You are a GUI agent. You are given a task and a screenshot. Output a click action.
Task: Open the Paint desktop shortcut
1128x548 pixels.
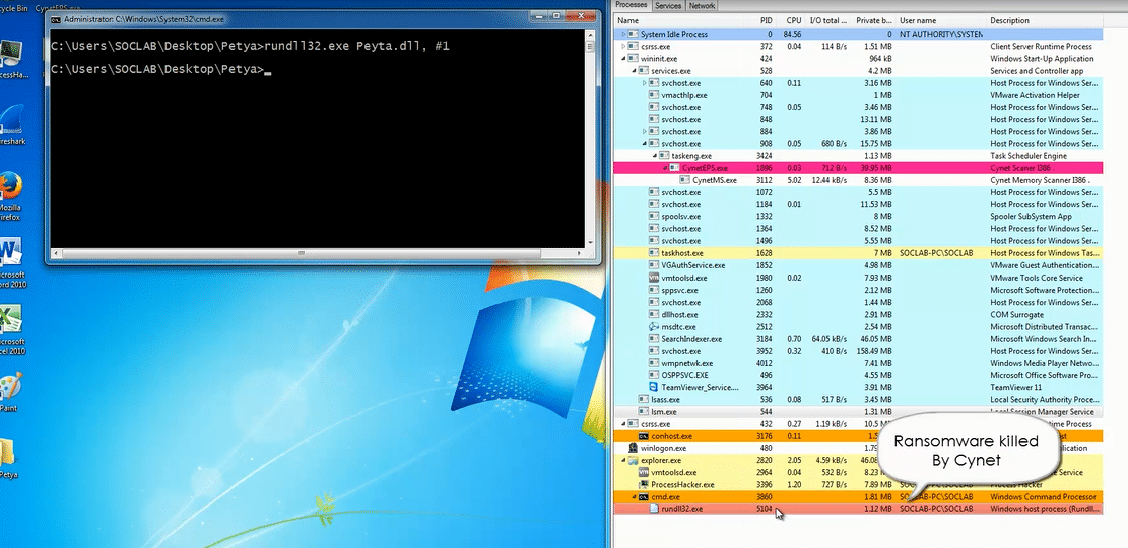tap(9, 392)
